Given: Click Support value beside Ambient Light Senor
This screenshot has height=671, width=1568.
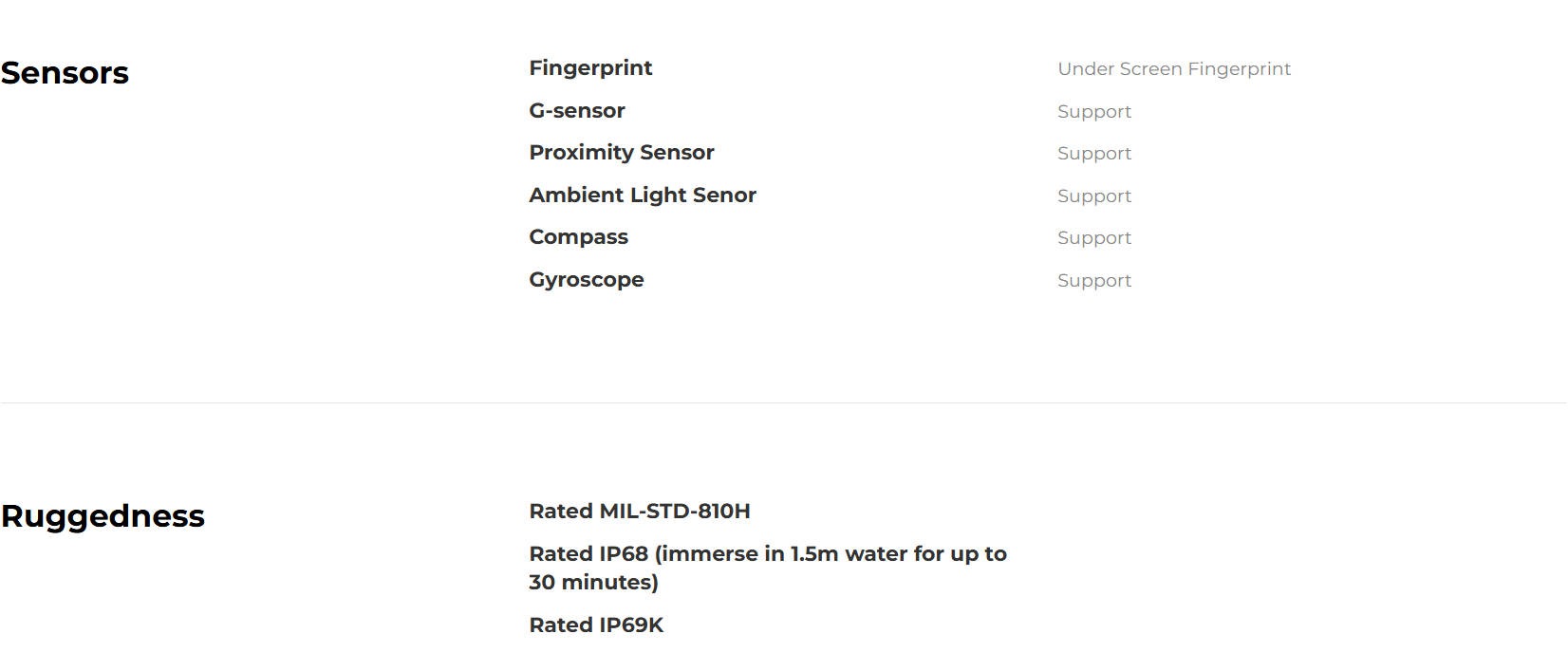Looking at the screenshot, I should point(1094,196).
